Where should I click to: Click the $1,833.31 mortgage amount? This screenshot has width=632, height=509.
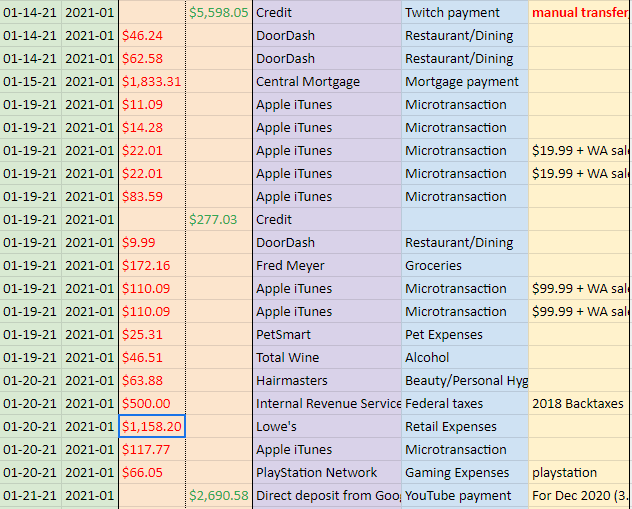(152, 81)
